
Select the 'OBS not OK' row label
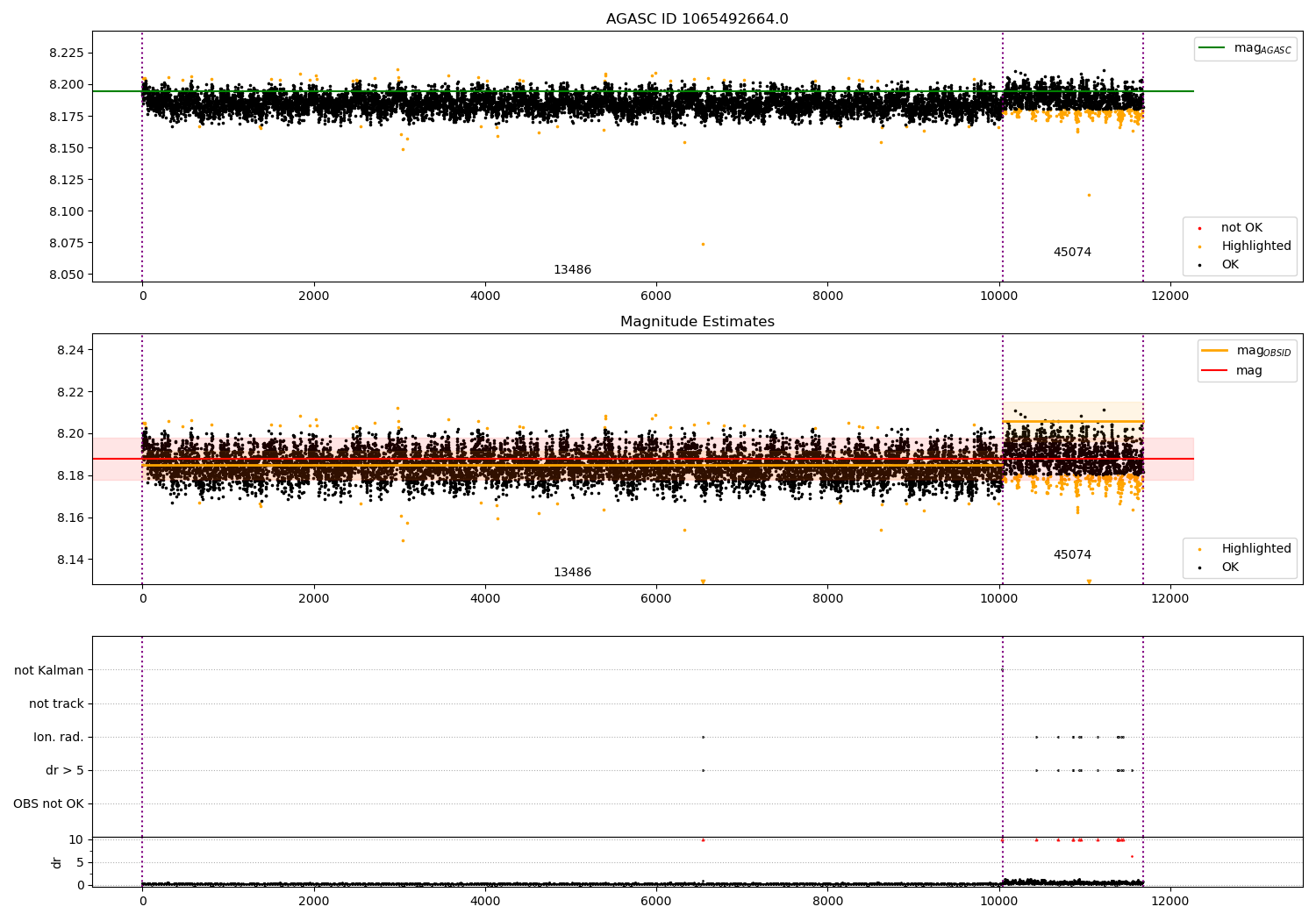point(48,804)
